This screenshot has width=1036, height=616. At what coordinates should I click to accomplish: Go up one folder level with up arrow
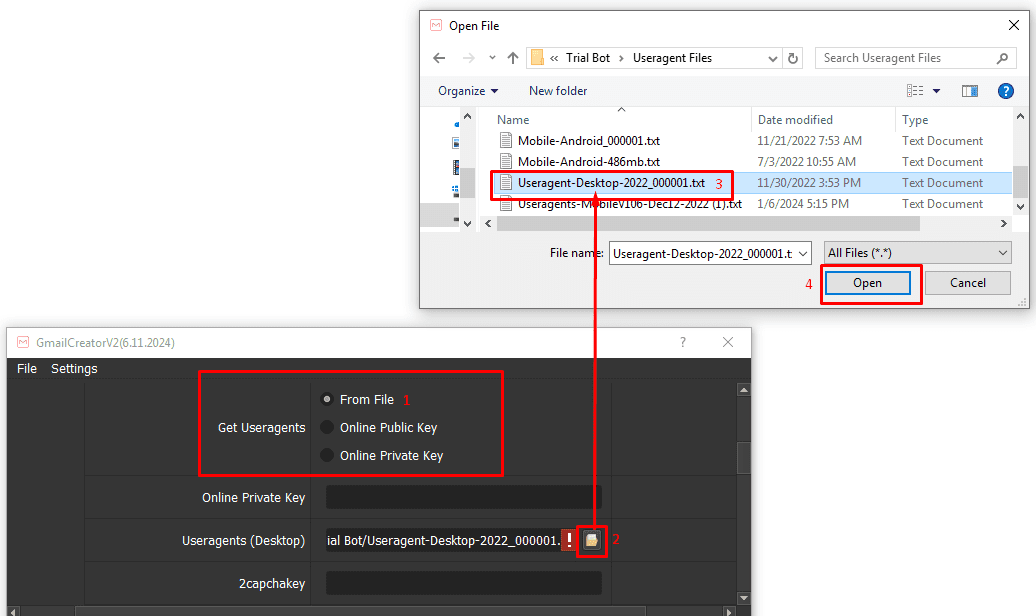513,58
